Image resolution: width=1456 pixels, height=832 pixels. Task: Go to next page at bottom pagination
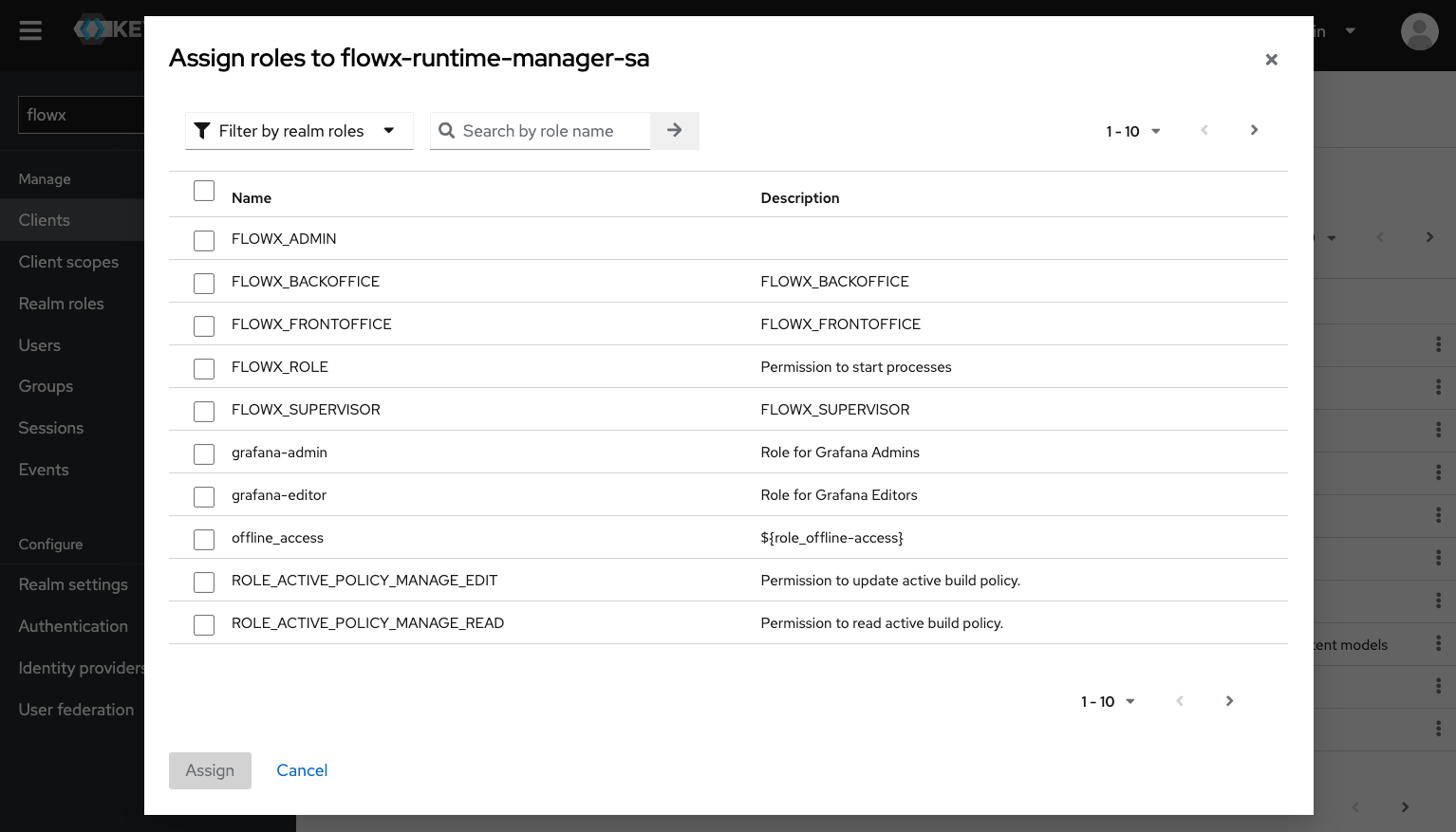coord(1229,701)
